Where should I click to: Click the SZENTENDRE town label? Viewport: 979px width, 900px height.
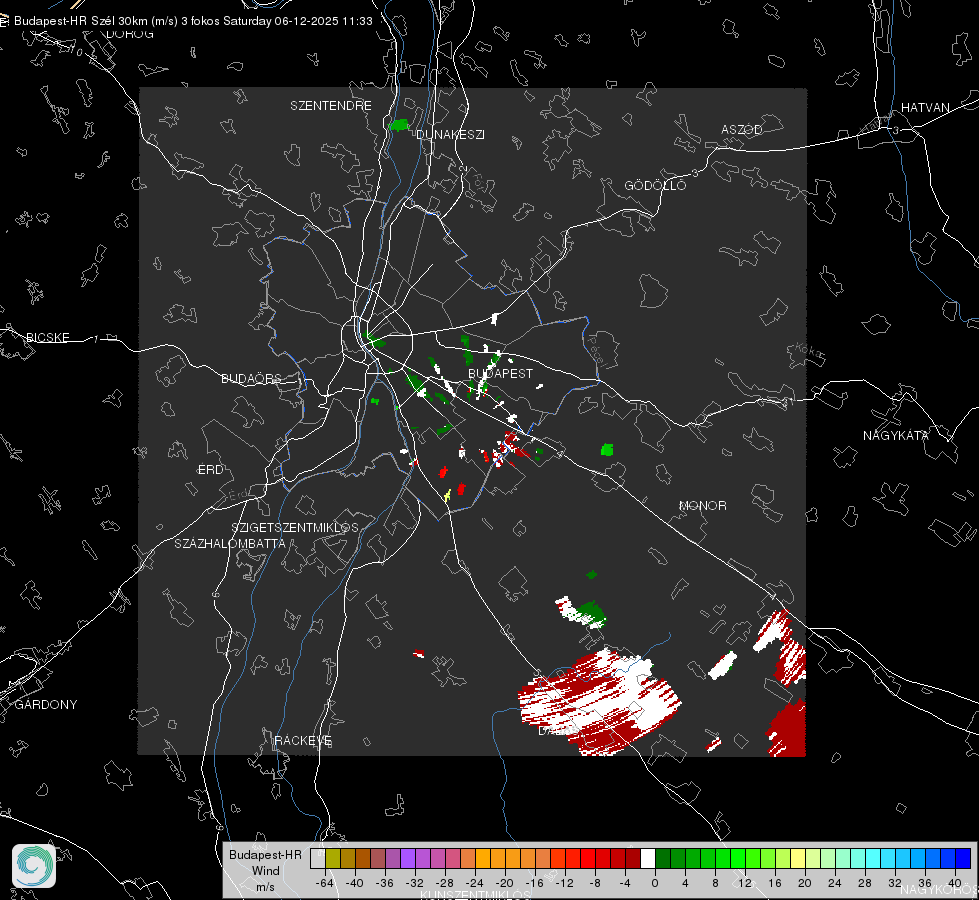331,106
